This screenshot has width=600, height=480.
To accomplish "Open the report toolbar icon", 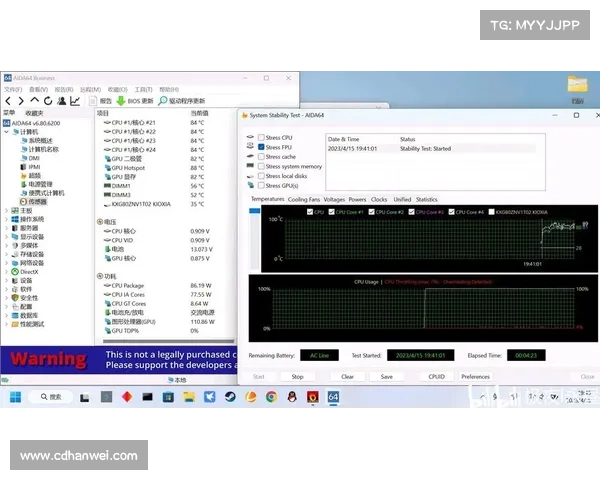I will (x=94, y=101).
